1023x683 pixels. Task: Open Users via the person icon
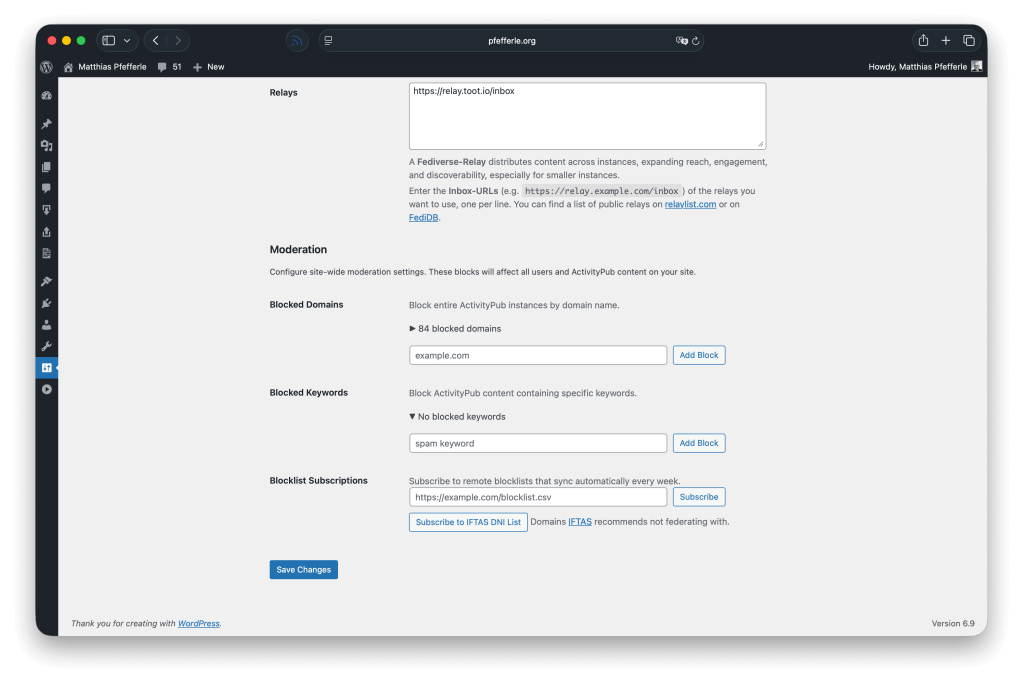pyautogui.click(x=46, y=325)
